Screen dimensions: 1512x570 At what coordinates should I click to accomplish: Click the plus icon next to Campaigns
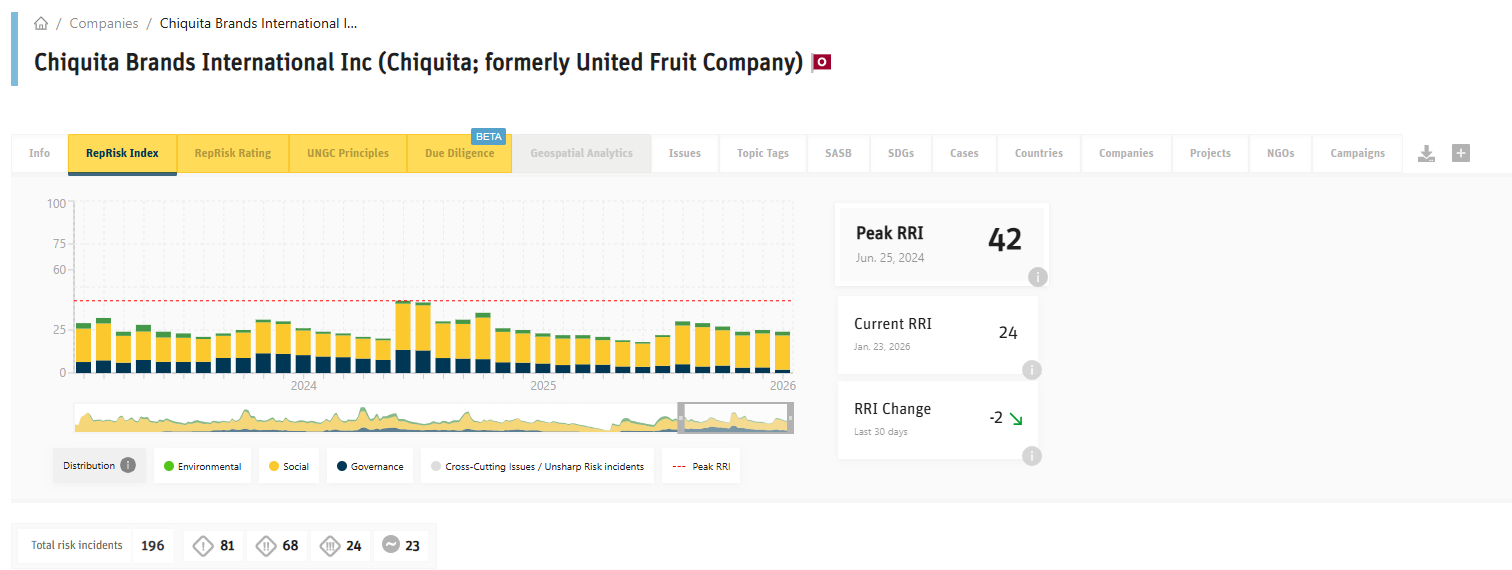coord(1461,153)
